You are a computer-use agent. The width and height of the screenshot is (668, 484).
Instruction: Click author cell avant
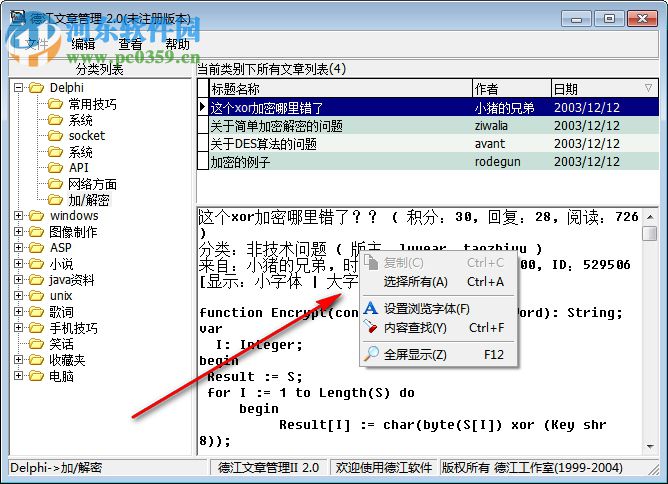pyautogui.click(x=512, y=144)
